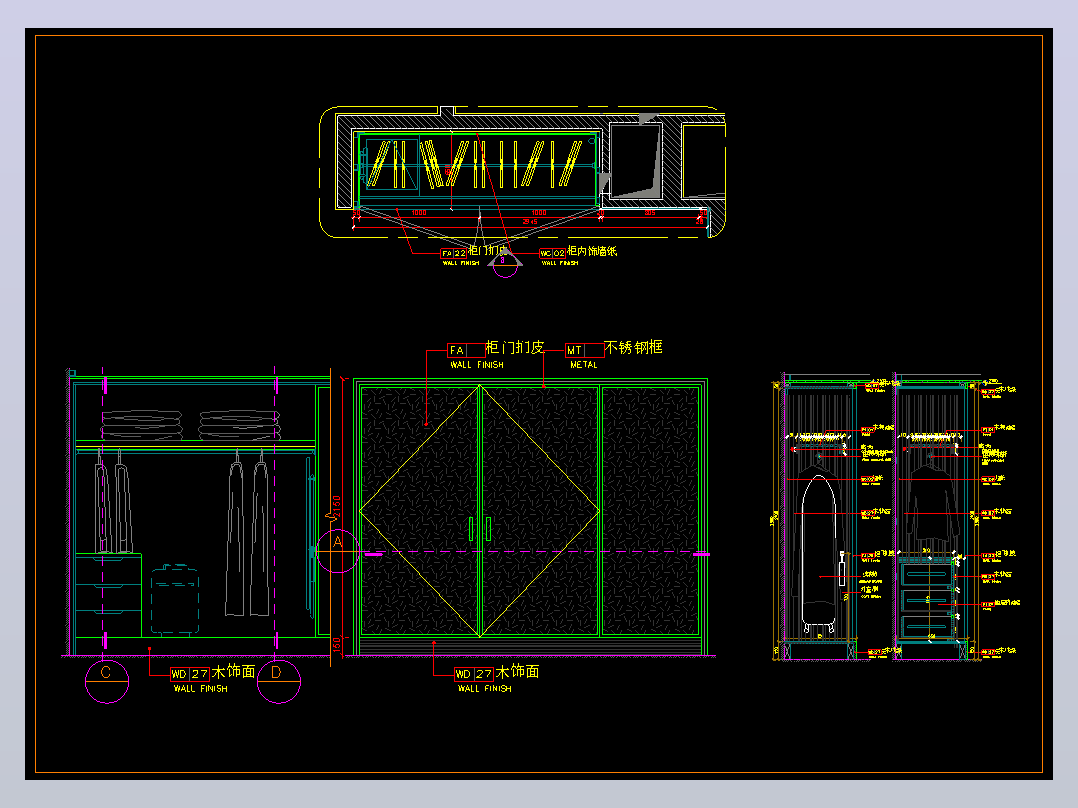Select WALL FINISH caption under FA 22
Screen dimensions: 1078x808
coord(461,263)
